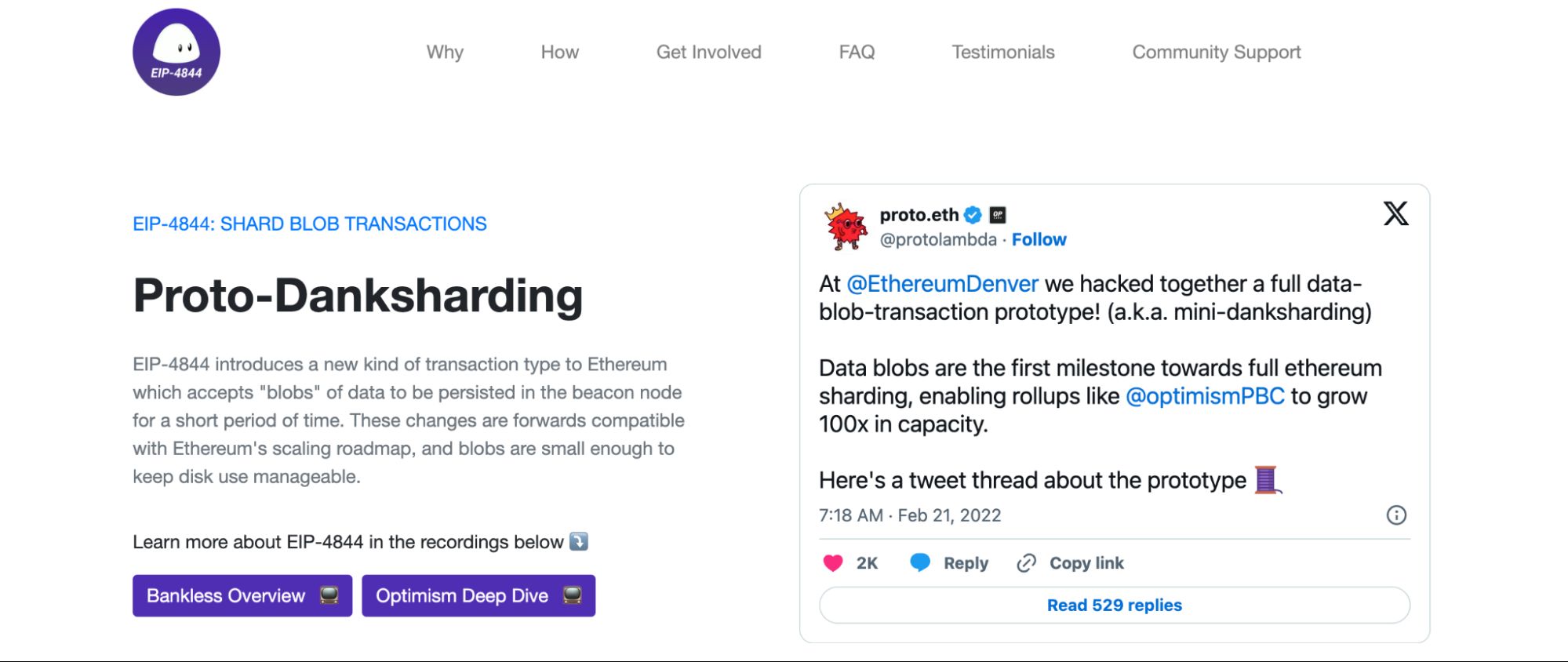Click the X logo in tweet card

[x=1395, y=213]
